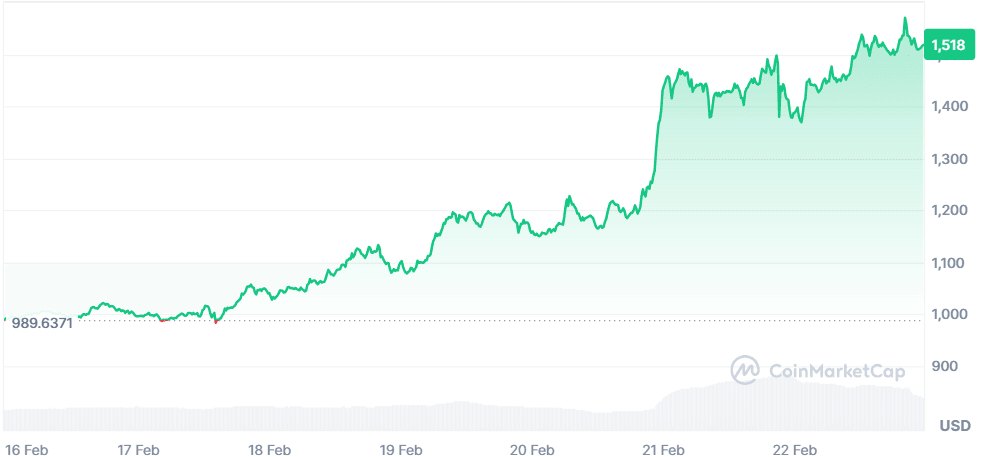Click the green 1,518 current price badge
The height and width of the screenshot is (457, 985).
click(947, 44)
